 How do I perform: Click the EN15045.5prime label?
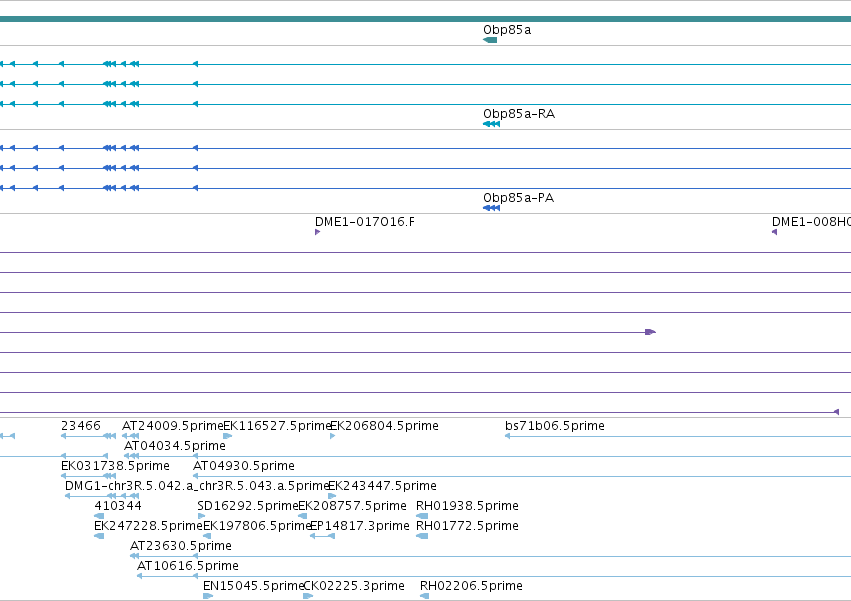pos(253,586)
